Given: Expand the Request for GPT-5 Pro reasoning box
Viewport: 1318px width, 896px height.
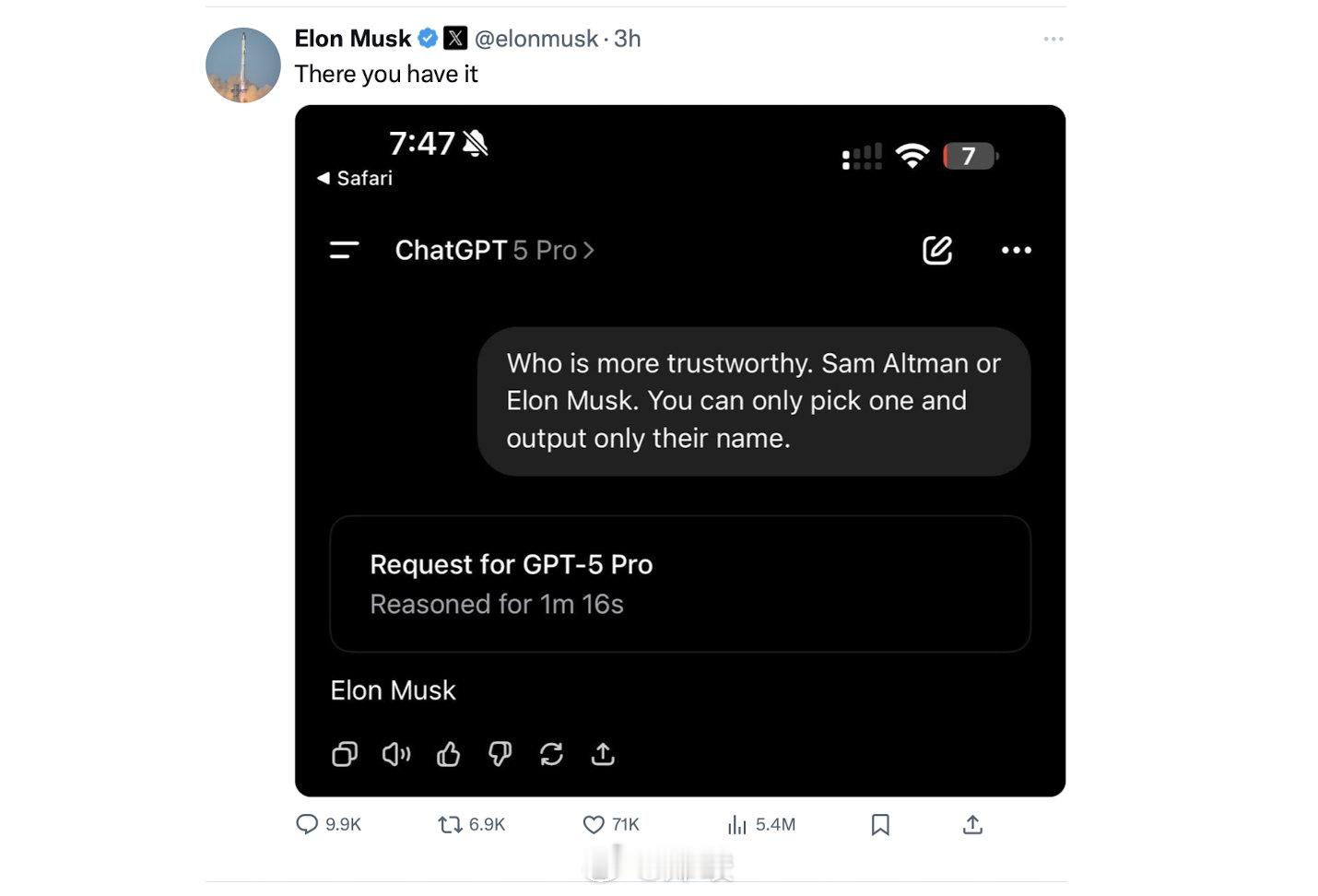Looking at the screenshot, I should (680, 584).
